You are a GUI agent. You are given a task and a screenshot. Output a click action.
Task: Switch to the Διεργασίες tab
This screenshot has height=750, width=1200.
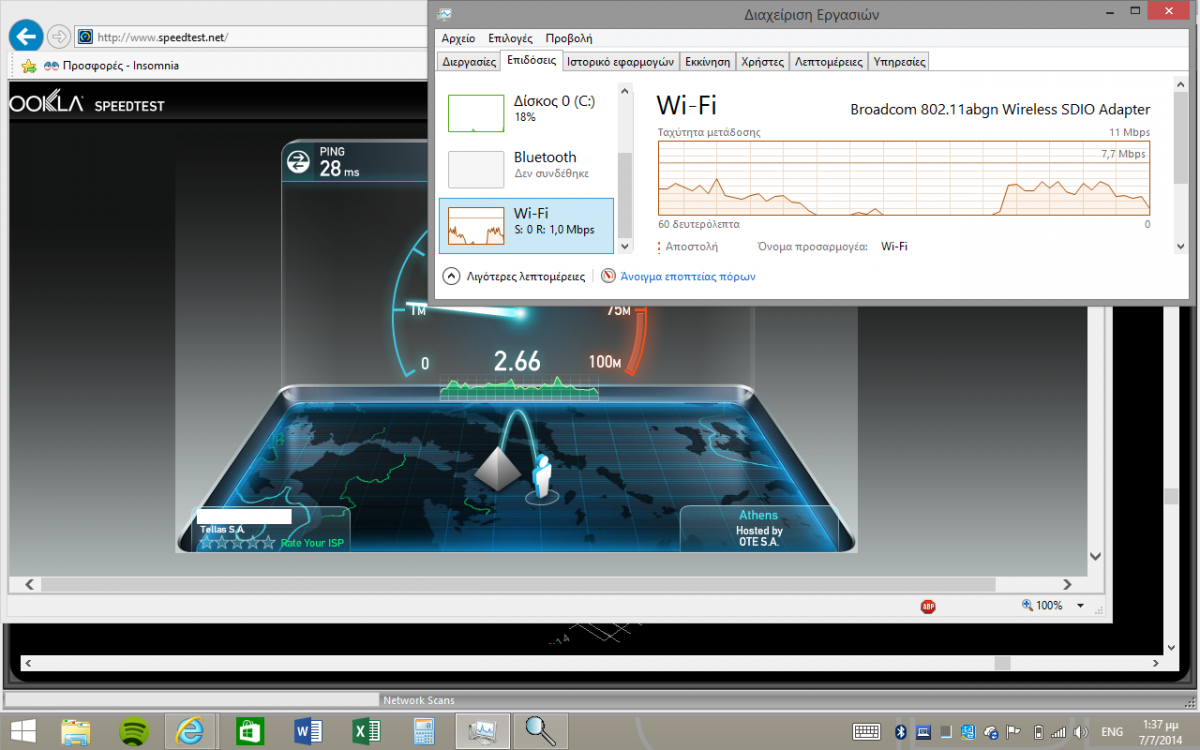click(x=470, y=61)
